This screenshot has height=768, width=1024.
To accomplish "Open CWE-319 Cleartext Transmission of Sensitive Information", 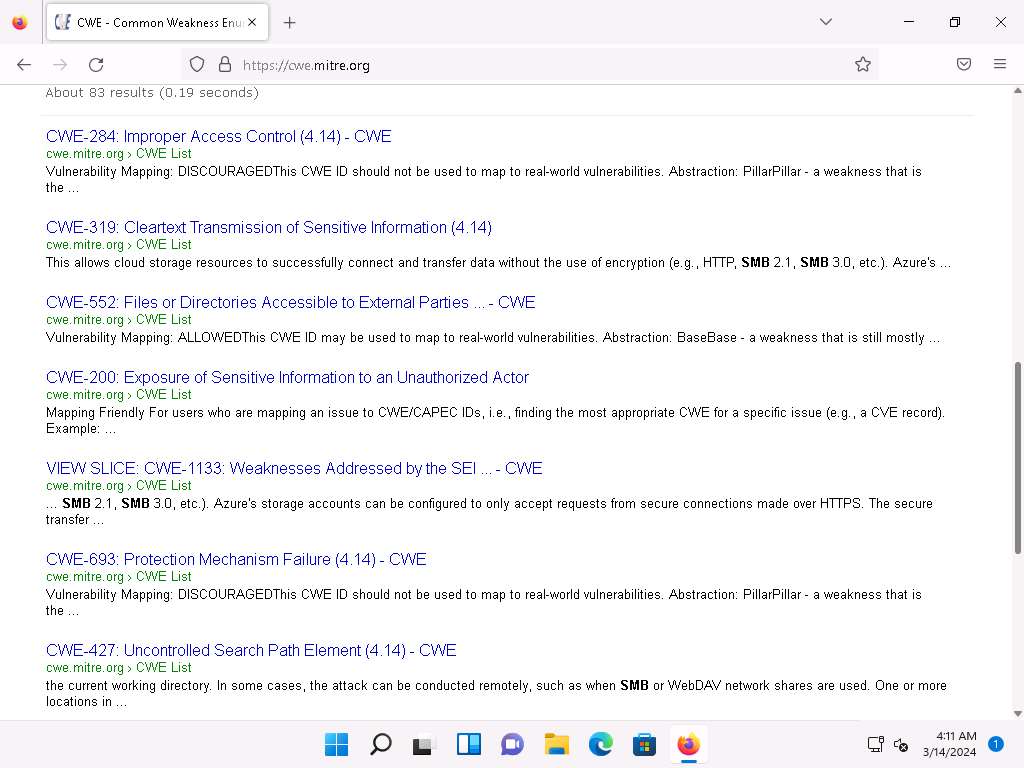I will 268,227.
